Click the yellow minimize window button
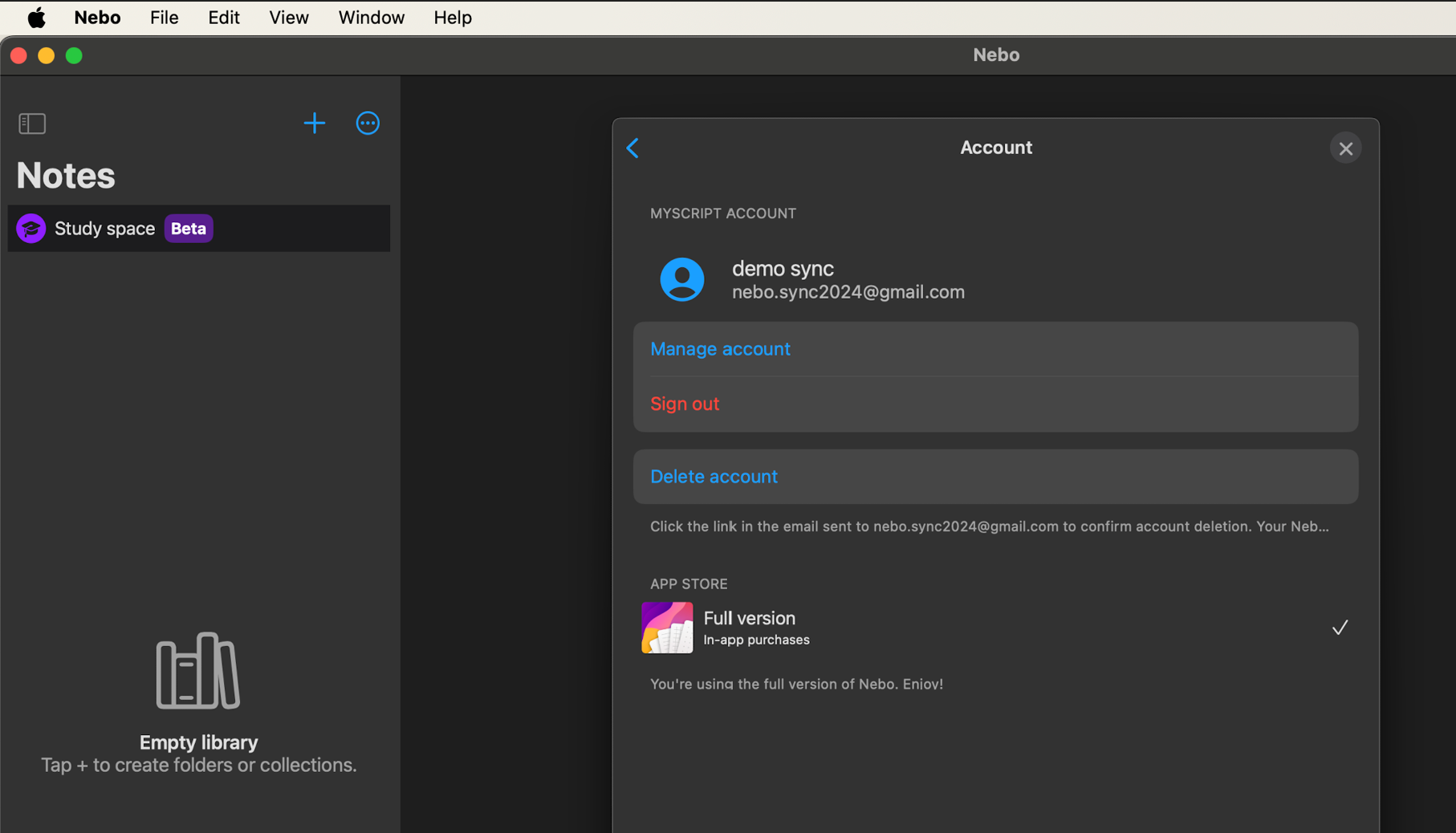The width and height of the screenshot is (1456, 833). pos(47,55)
